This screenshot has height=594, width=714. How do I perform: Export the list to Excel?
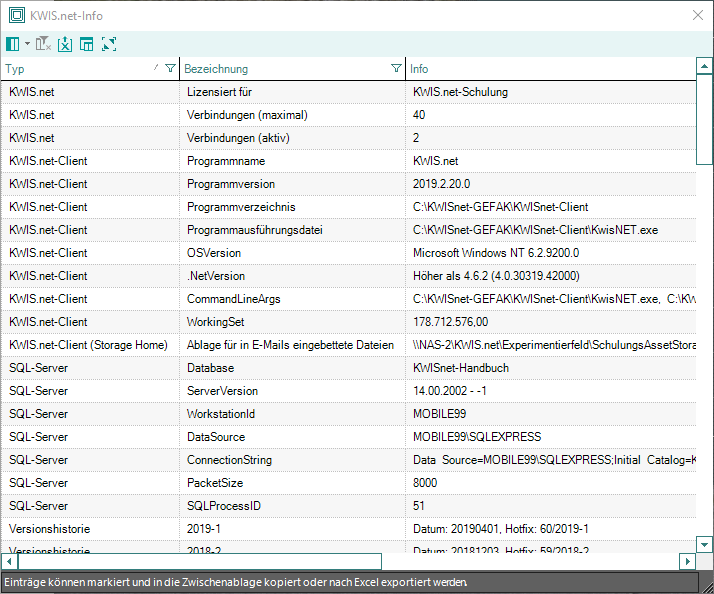[65, 44]
